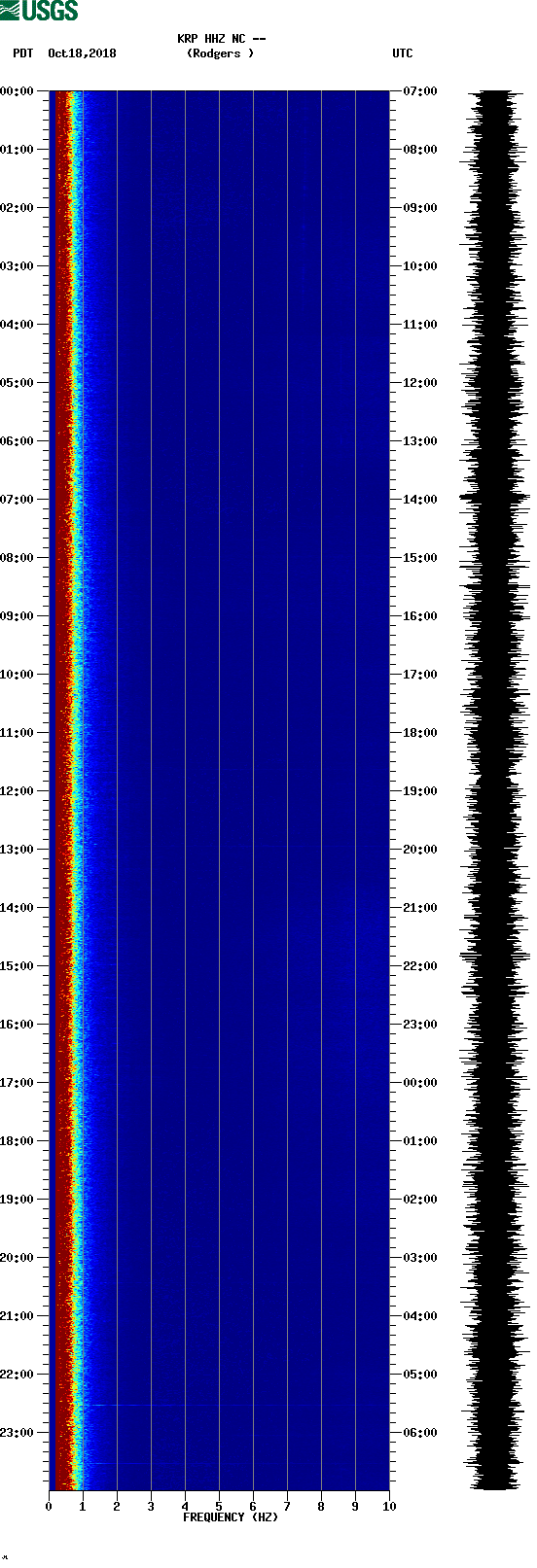
Task: Click the frequency axis tick '10'
Action: [x=389, y=1507]
